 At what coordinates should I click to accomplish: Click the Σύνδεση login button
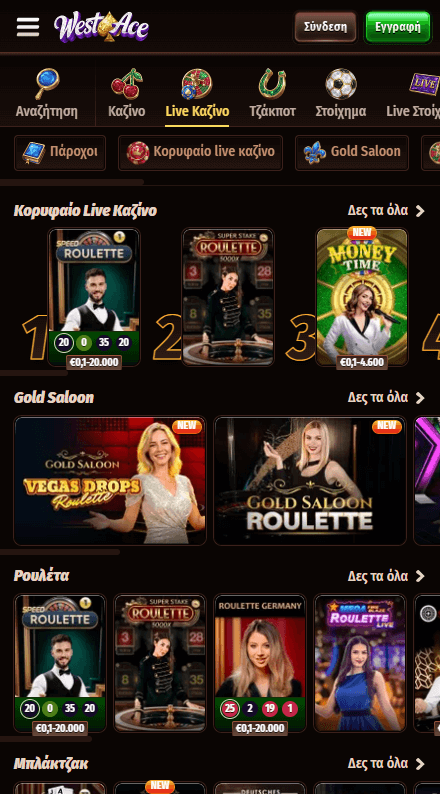[x=326, y=27]
